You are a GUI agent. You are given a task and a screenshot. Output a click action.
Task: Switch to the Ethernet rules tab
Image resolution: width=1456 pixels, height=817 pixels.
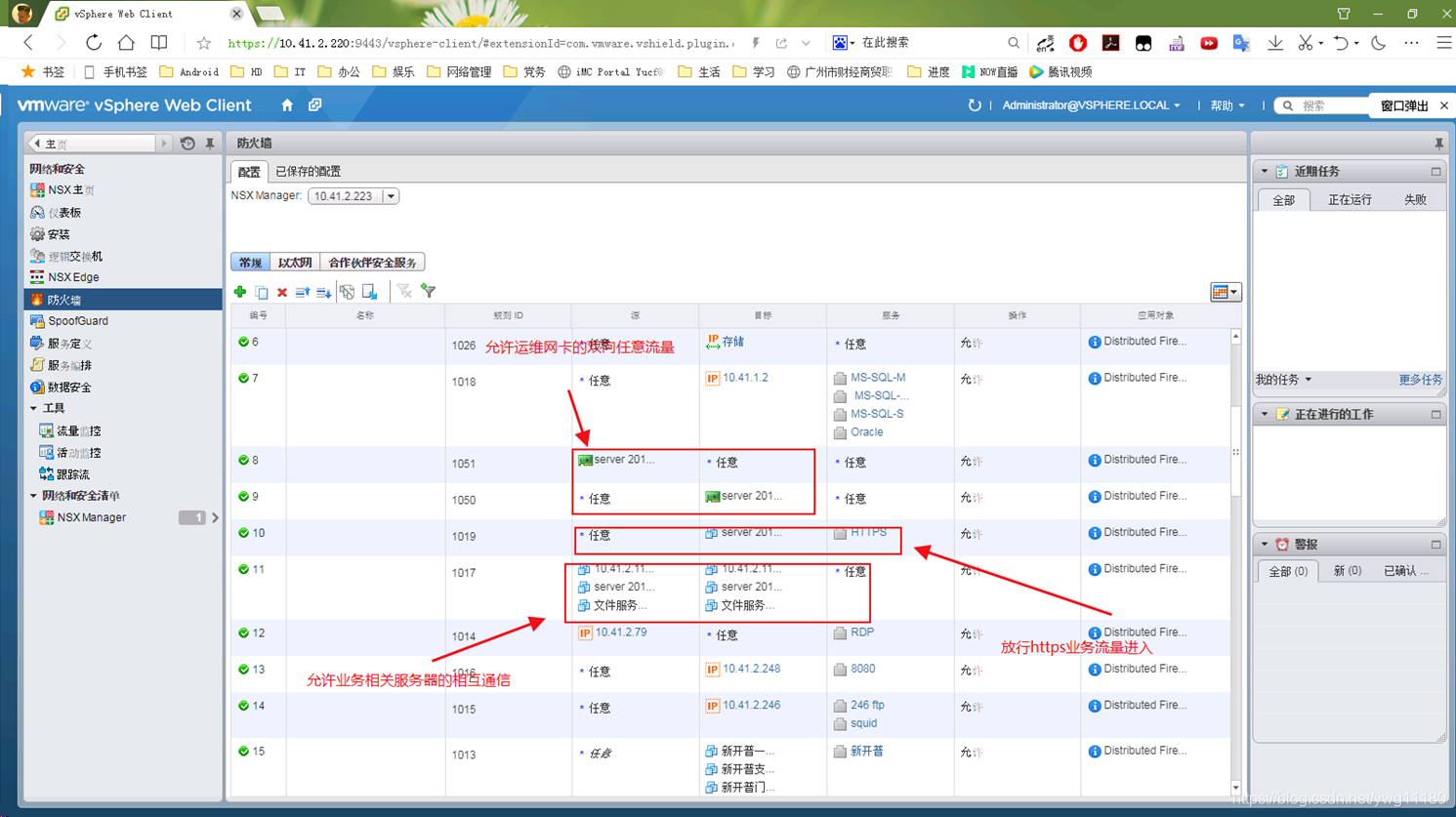pos(294,263)
